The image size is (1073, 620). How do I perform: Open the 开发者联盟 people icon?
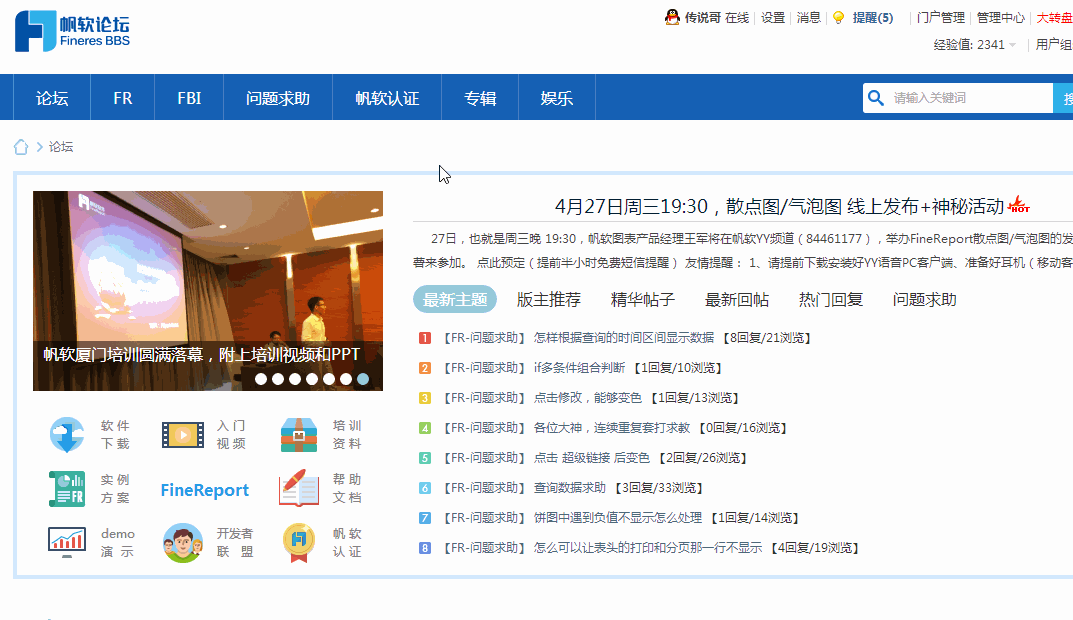[x=183, y=543]
